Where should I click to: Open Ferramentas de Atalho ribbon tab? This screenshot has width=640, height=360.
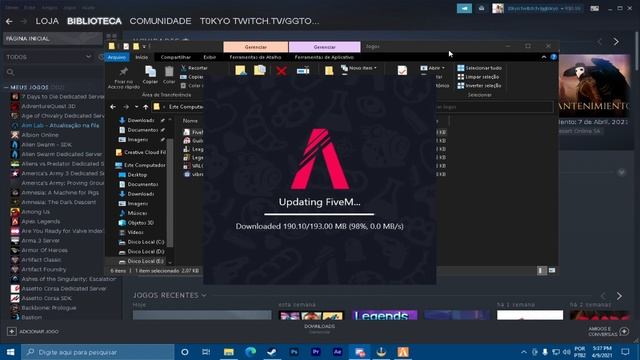[255, 57]
